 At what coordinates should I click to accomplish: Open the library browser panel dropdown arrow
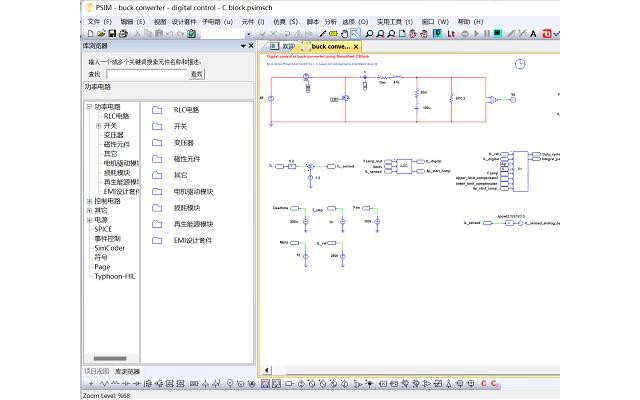243,46
